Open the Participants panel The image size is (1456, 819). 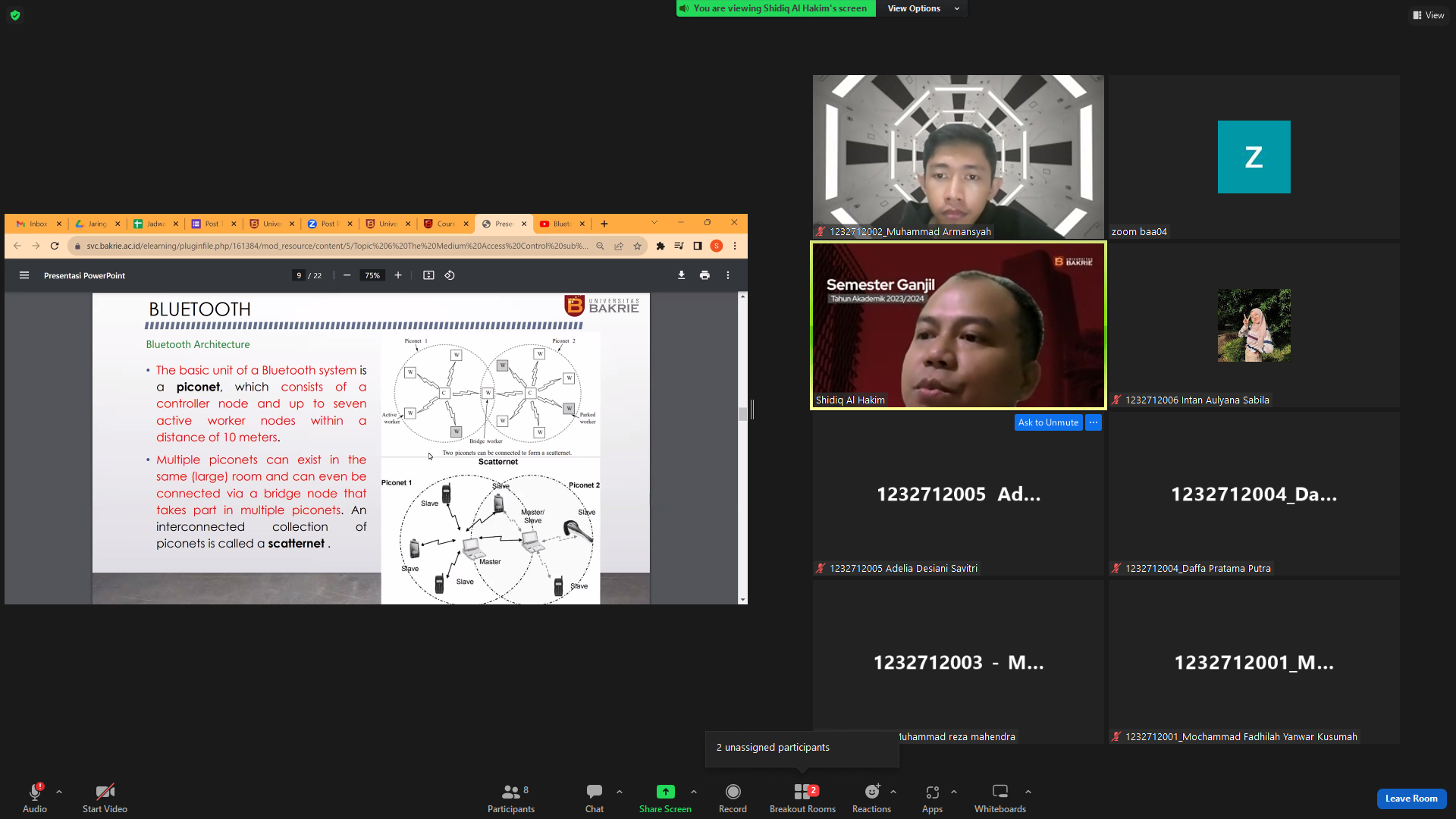pos(511,798)
